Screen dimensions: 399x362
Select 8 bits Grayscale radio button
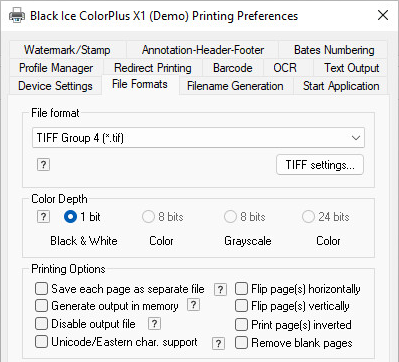[230, 217]
